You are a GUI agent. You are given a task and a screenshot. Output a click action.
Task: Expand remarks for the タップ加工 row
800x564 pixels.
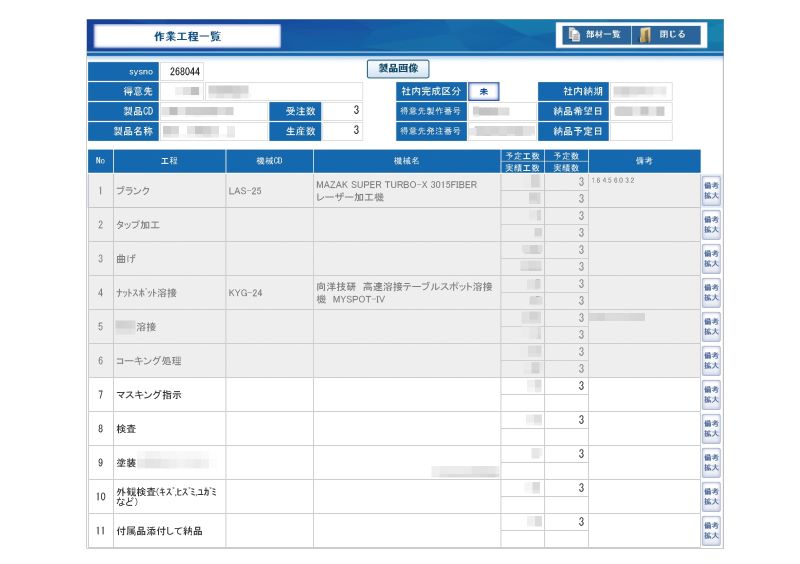tap(711, 224)
